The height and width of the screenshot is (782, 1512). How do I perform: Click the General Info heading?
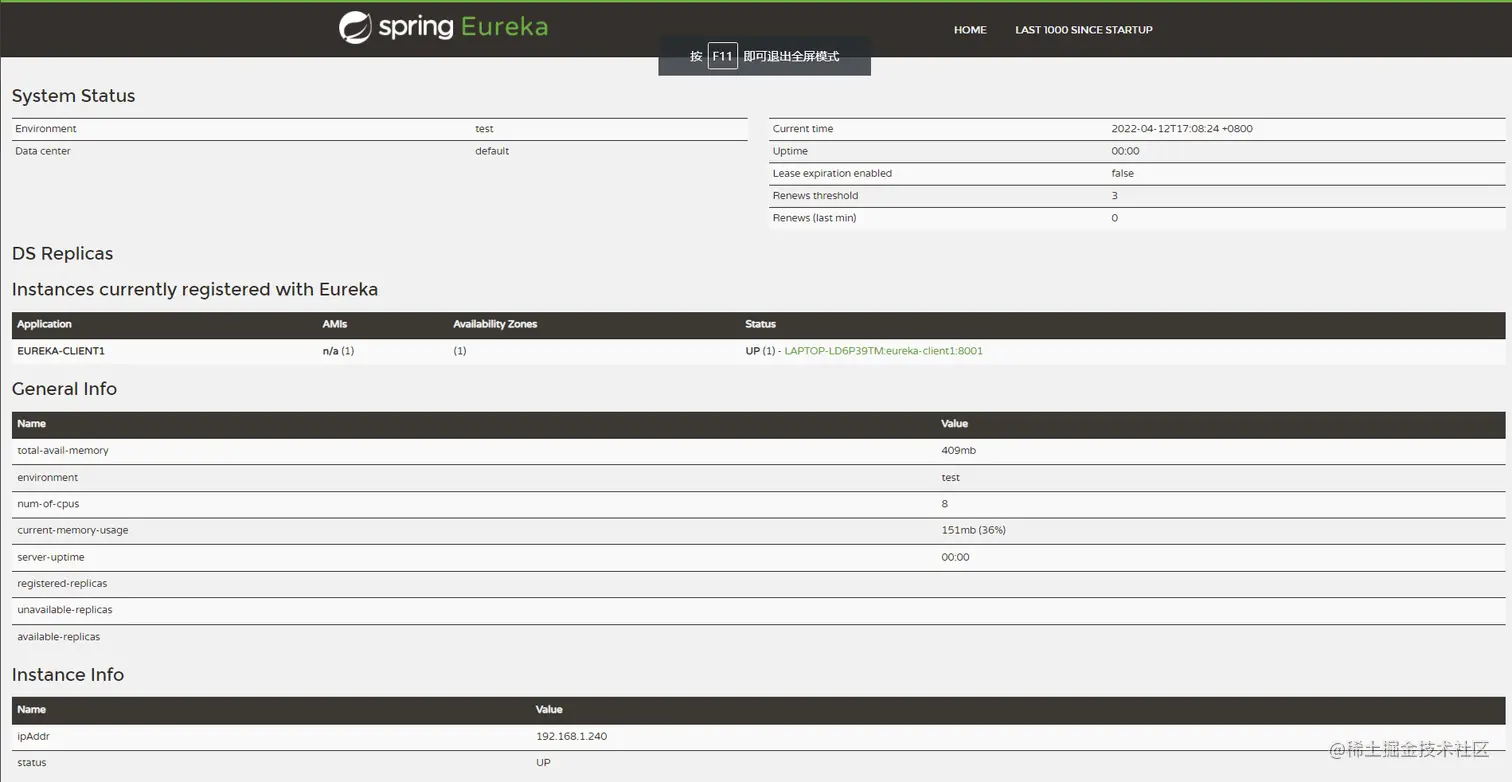tap(64, 389)
